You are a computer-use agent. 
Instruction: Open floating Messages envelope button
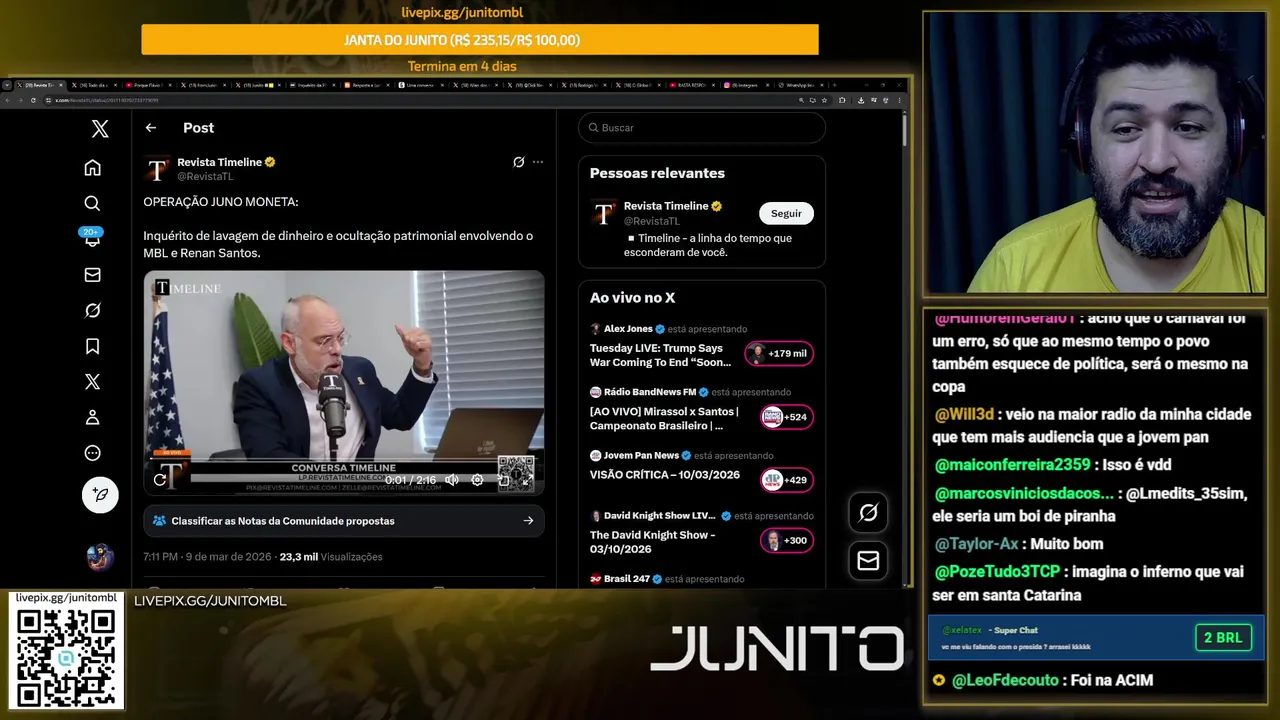pyautogui.click(x=868, y=561)
